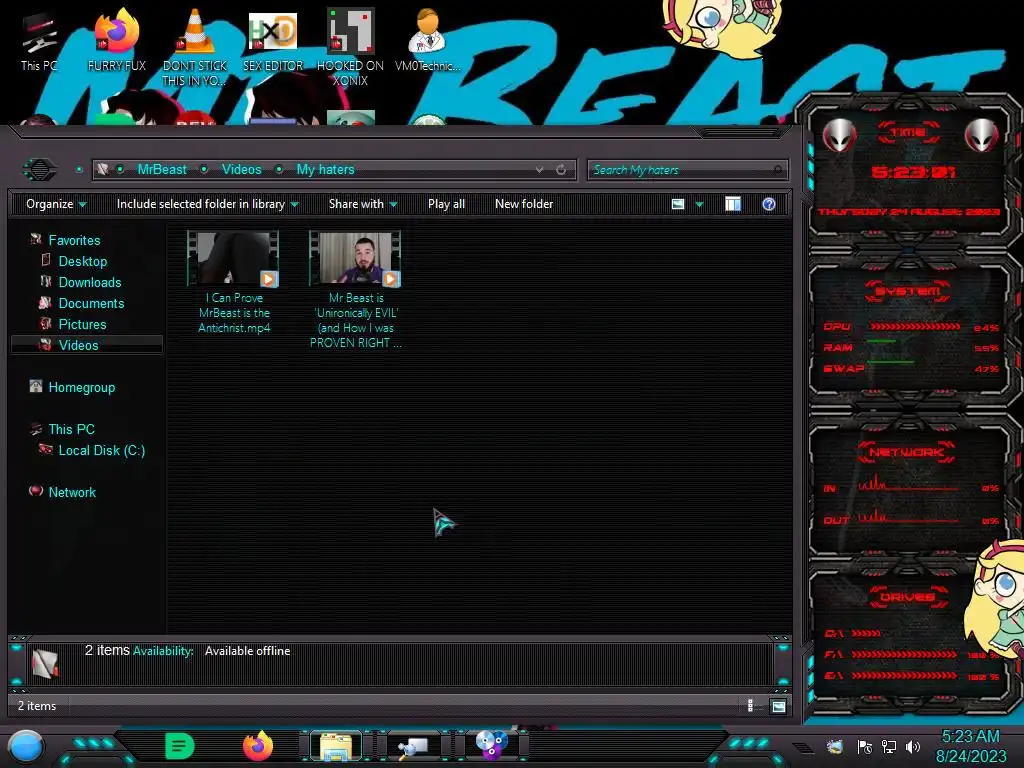Click the right alien head in TIME gadget
This screenshot has height=768, width=1024.
[981, 136]
